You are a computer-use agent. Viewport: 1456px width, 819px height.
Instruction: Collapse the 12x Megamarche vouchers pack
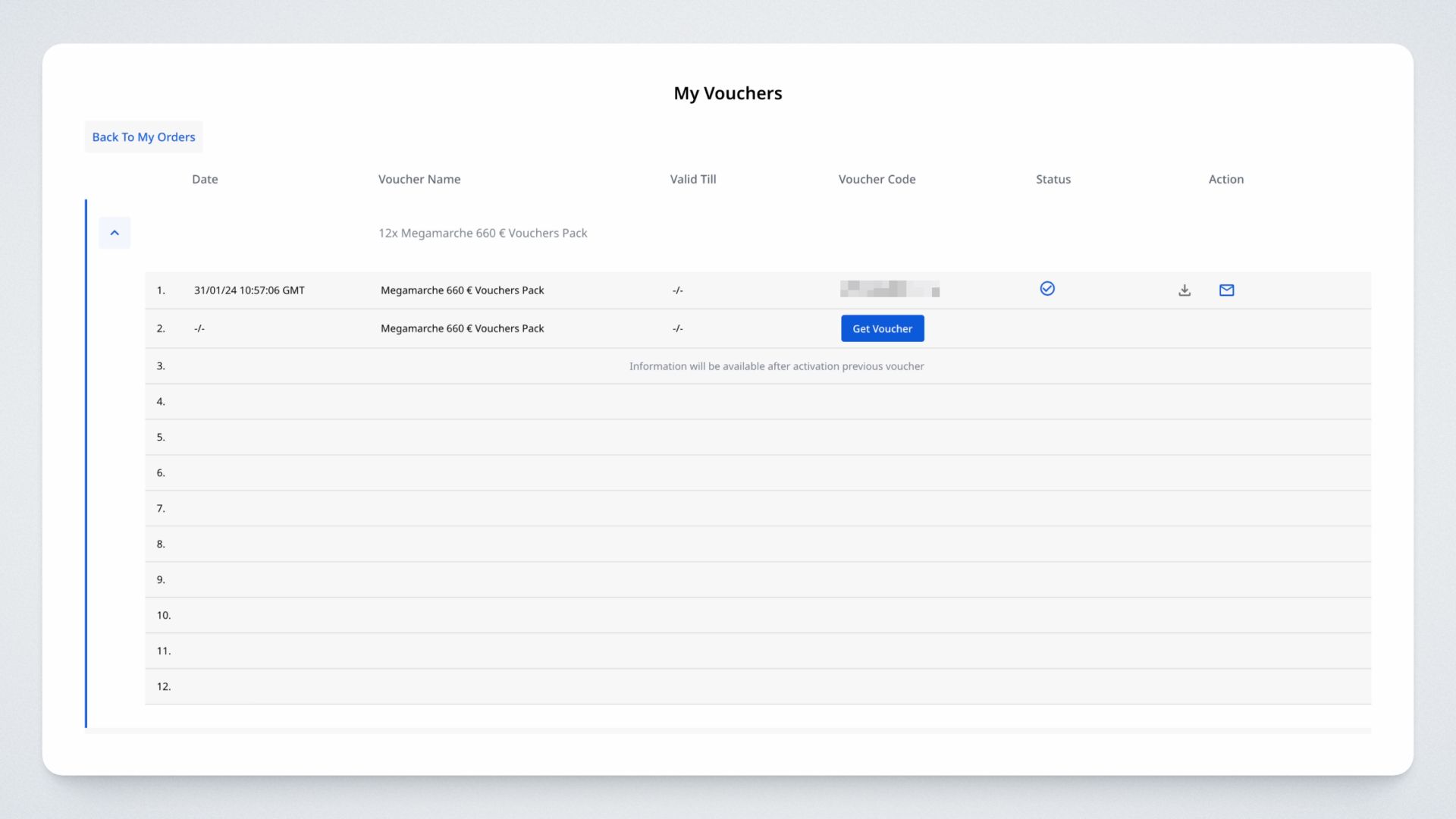tap(115, 233)
